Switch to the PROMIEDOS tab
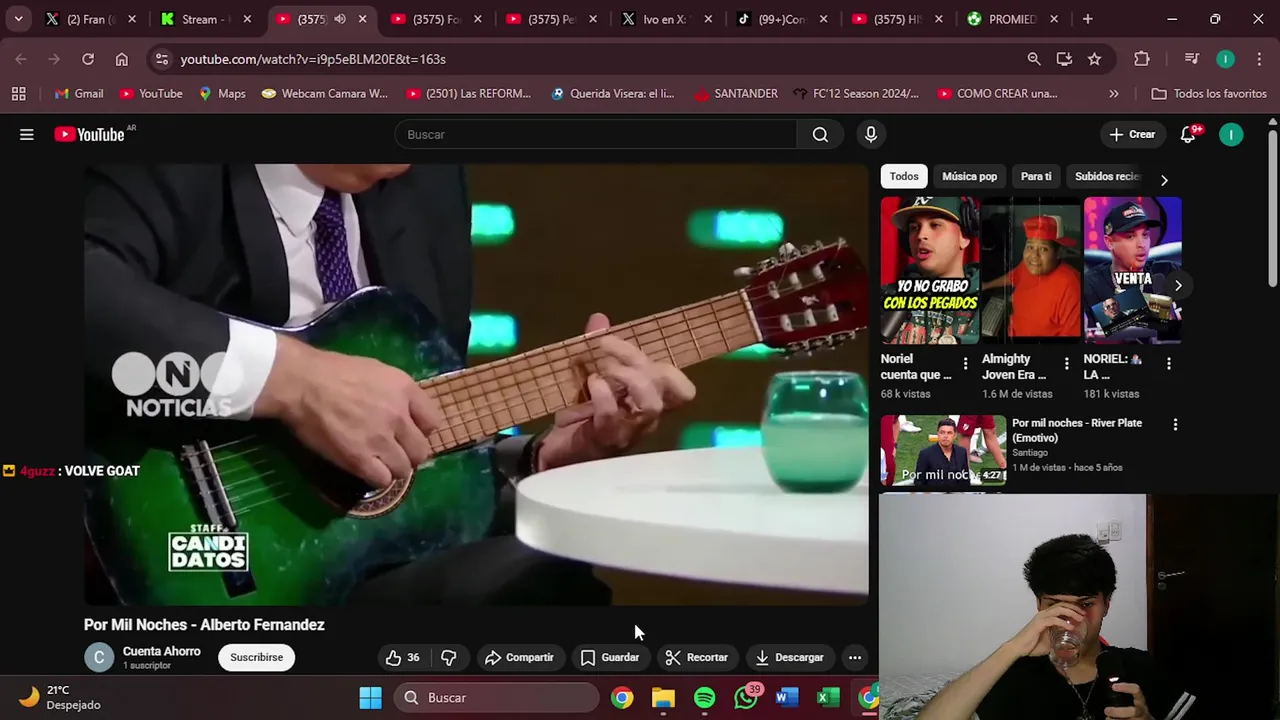Screen dimensions: 1280x720 click(x=1011, y=19)
